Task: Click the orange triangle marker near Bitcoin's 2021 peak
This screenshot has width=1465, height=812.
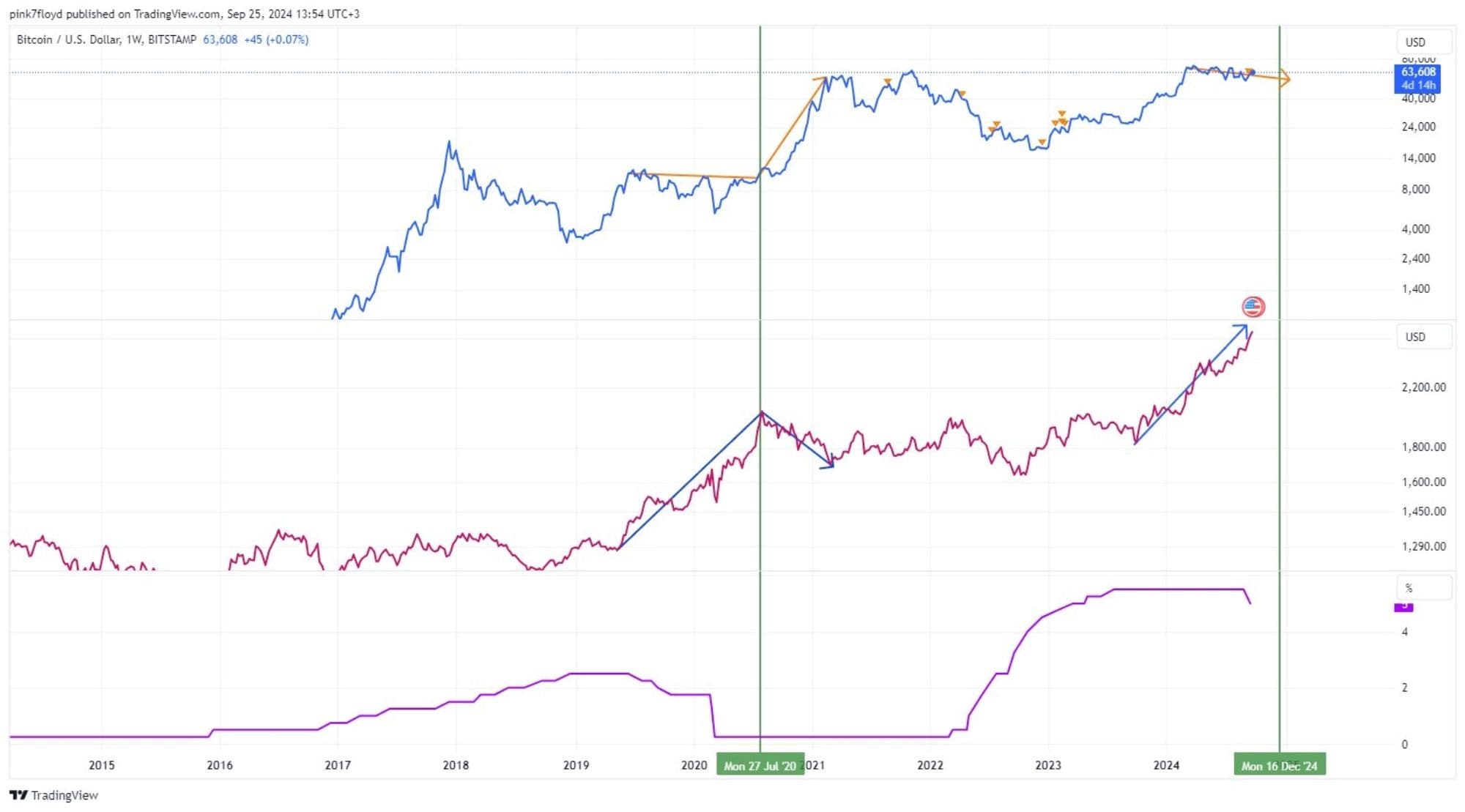Action: (887, 81)
